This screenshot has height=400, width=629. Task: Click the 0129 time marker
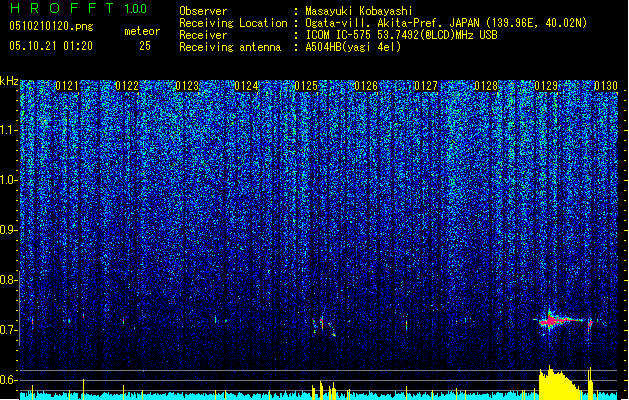(x=546, y=86)
